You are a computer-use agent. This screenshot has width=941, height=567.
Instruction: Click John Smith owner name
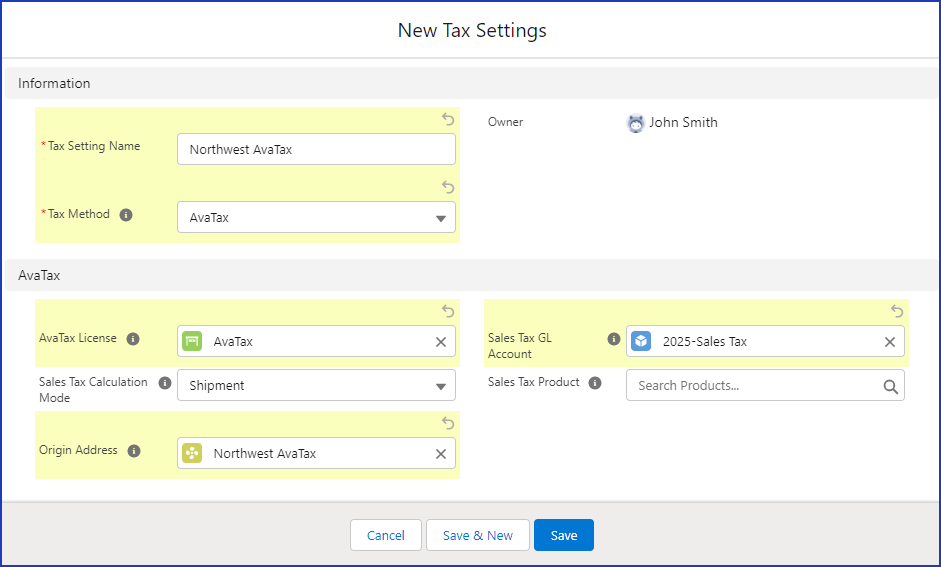coord(683,122)
